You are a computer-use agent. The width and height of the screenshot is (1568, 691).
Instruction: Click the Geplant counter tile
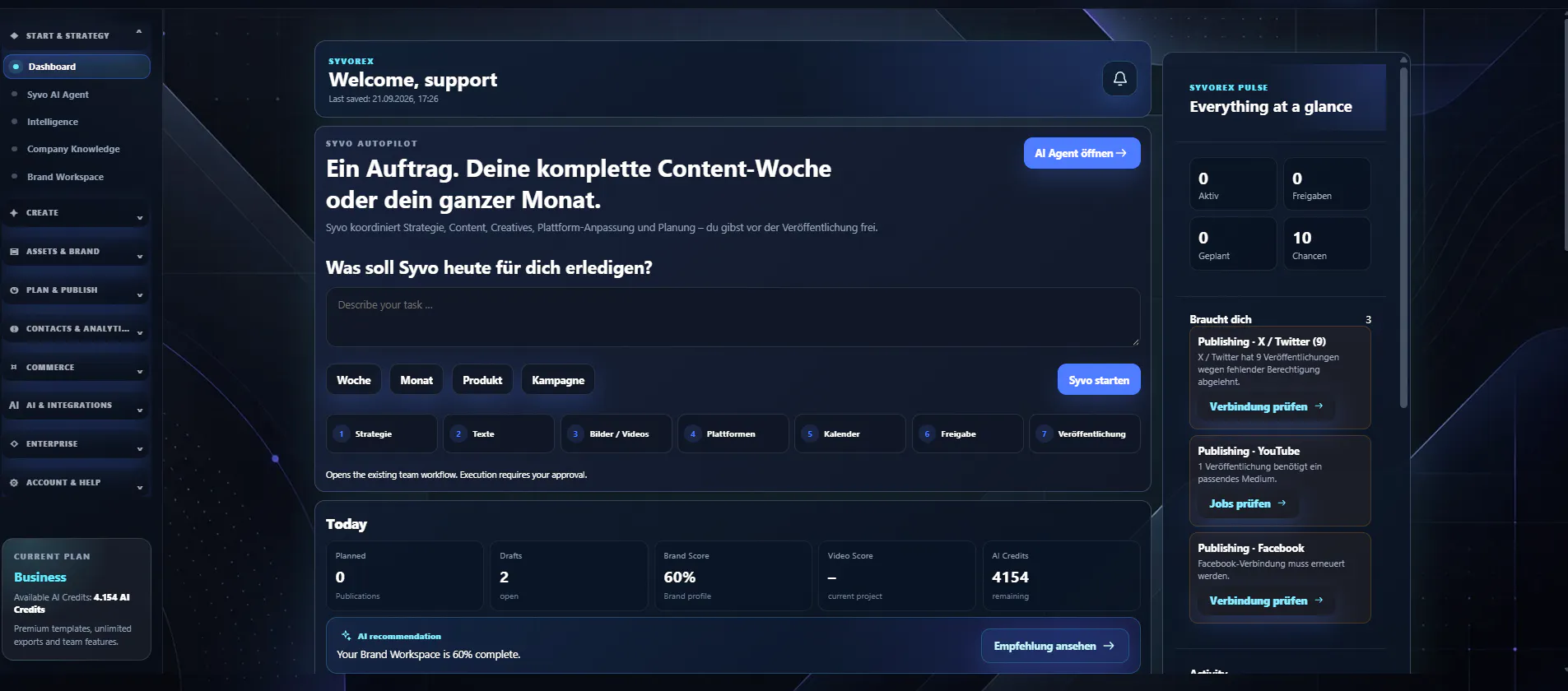pos(1233,243)
